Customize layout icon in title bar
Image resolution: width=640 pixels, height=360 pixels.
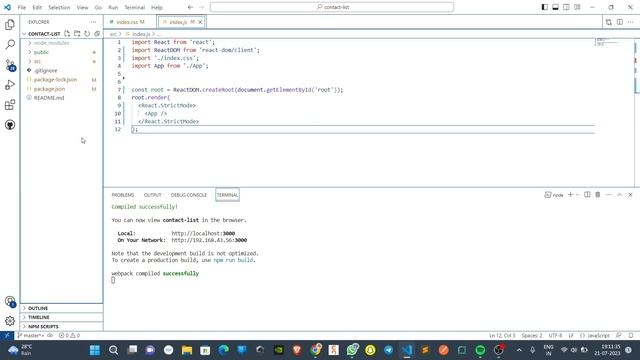coord(577,7)
